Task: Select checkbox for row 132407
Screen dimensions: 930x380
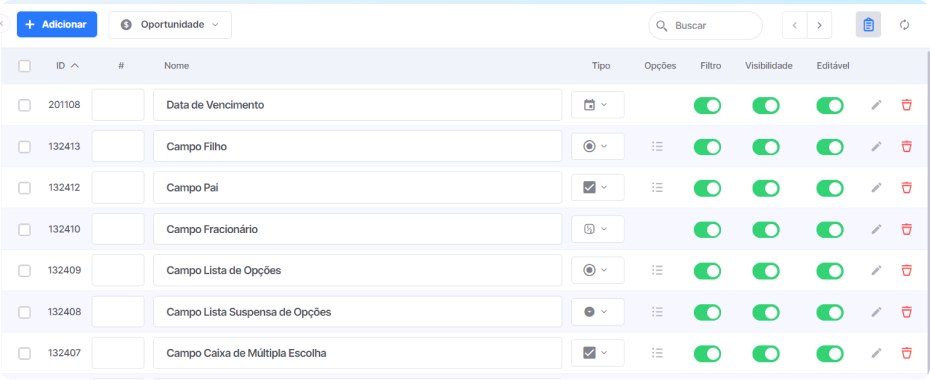Action: click(x=24, y=353)
